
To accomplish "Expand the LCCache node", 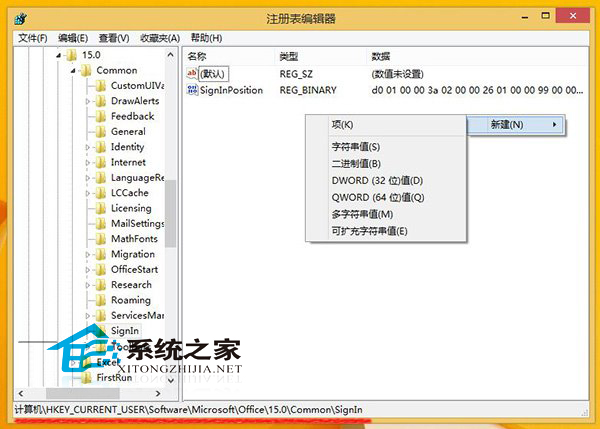I will (x=88, y=193).
